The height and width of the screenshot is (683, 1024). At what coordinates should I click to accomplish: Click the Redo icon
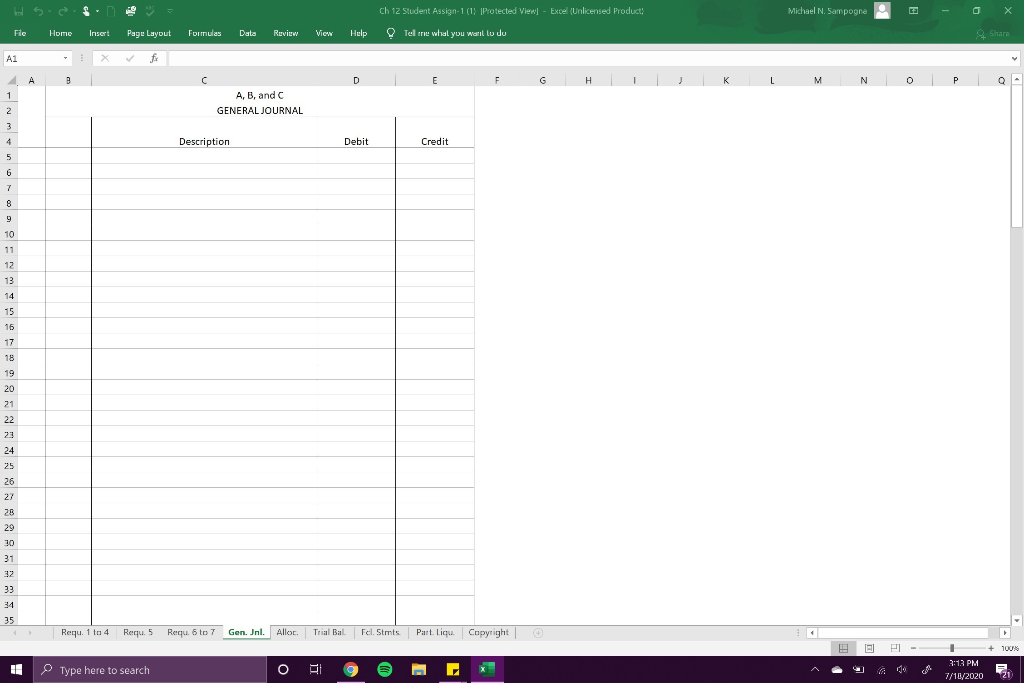tap(62, 10)
